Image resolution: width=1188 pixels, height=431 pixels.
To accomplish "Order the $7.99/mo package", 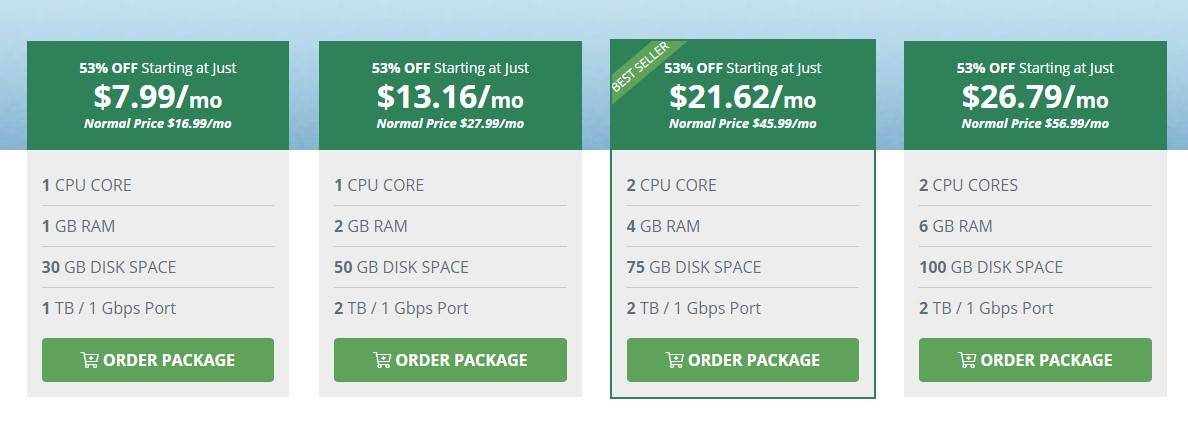I will pos(158,360).
